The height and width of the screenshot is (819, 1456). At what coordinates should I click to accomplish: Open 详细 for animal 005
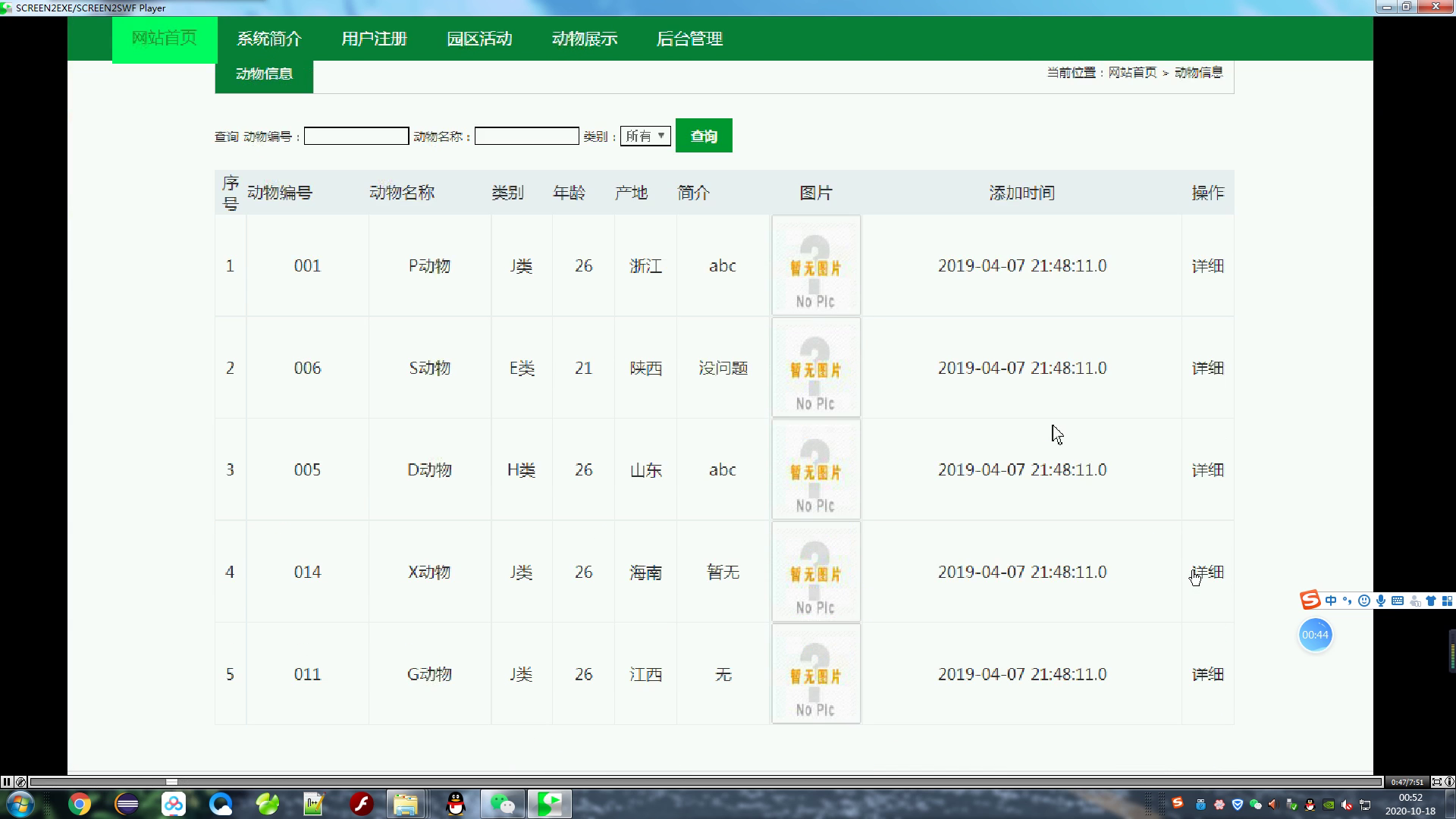click(1208, 470)
